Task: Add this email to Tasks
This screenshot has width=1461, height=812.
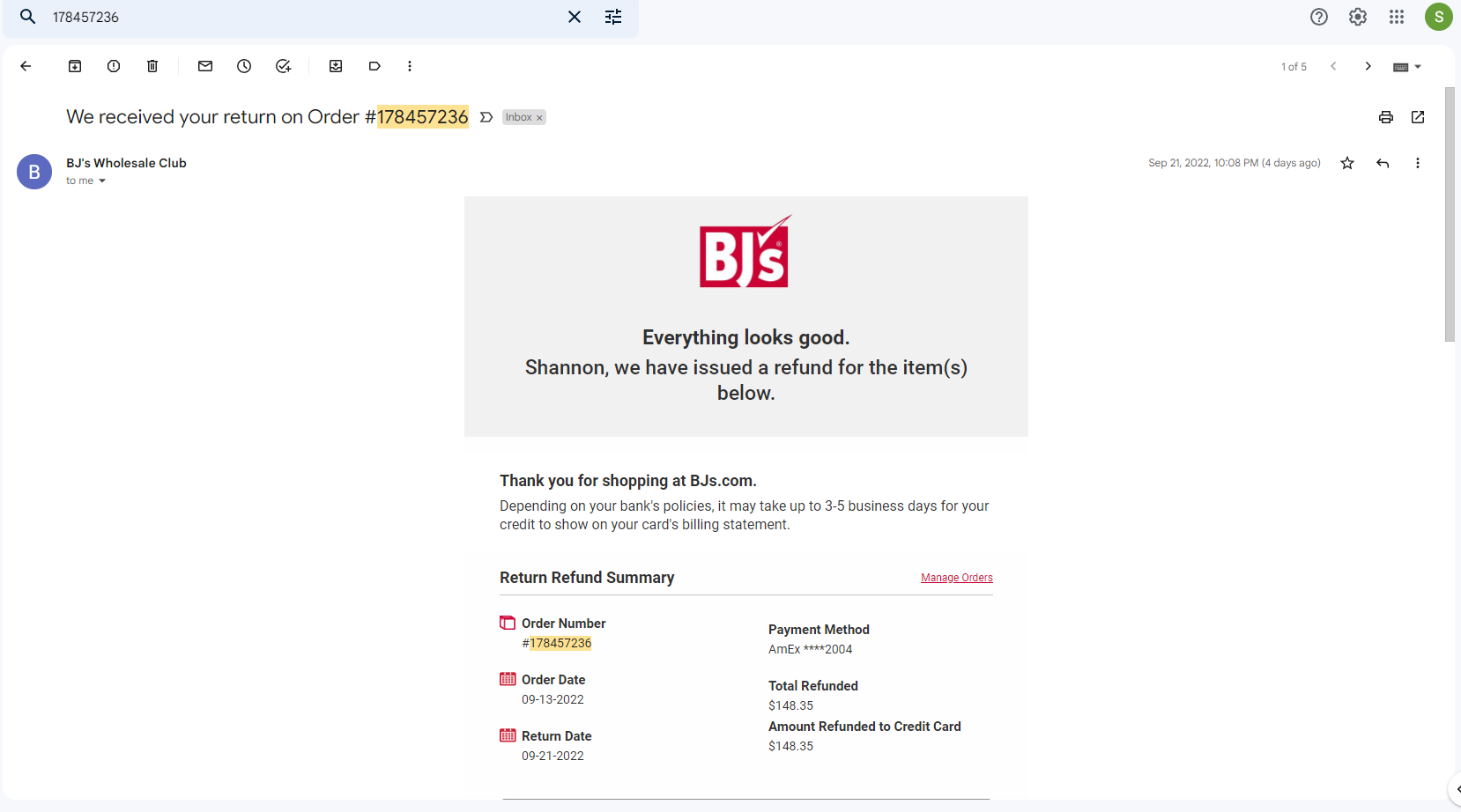Action: [x=283, y=66]
